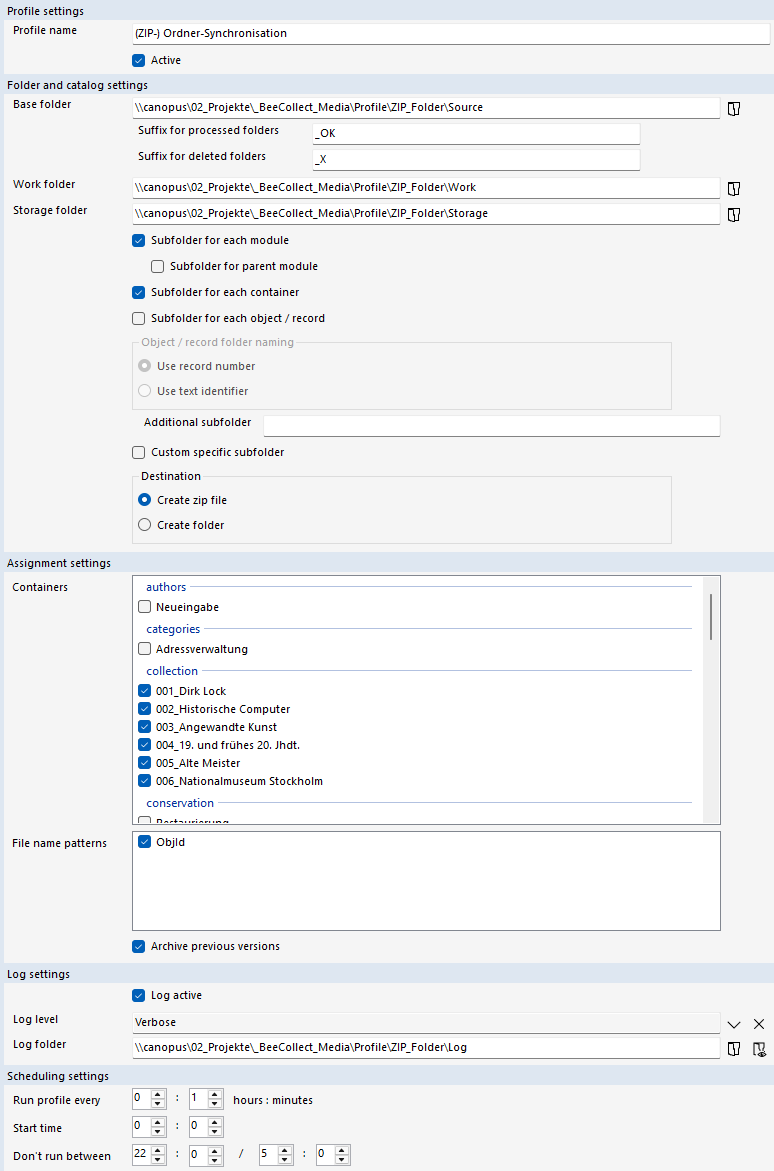Viewport: 774px width, 1171px height.
Task: Click the Work folder browse icon
Action: 733,188
